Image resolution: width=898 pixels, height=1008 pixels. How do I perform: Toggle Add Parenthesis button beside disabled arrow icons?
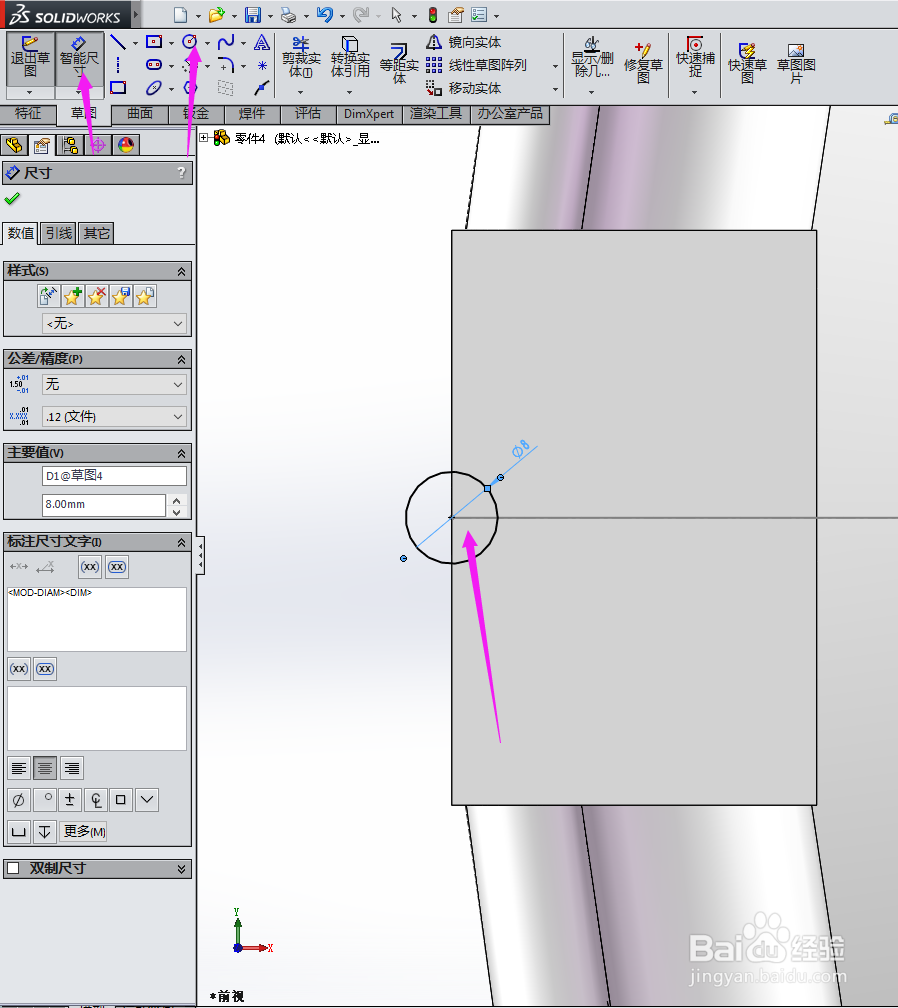coord(90,566)
